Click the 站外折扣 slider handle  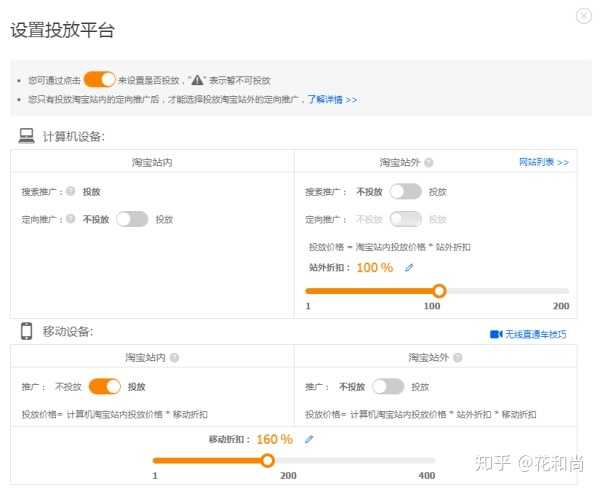[438, 291]
